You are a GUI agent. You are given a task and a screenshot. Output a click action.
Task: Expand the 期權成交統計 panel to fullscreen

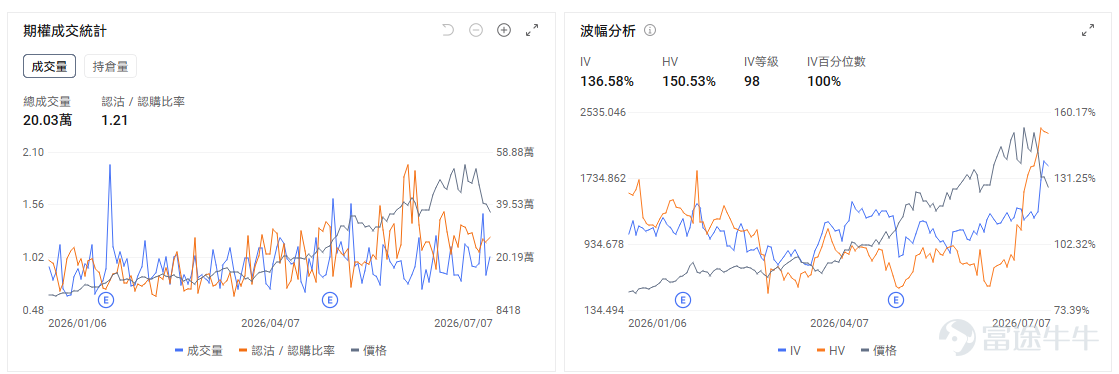point(532,30)
